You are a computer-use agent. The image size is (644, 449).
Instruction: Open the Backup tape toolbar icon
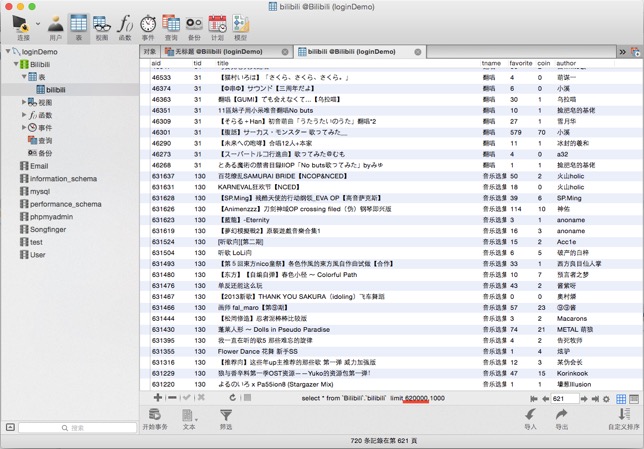pos(194,27)
